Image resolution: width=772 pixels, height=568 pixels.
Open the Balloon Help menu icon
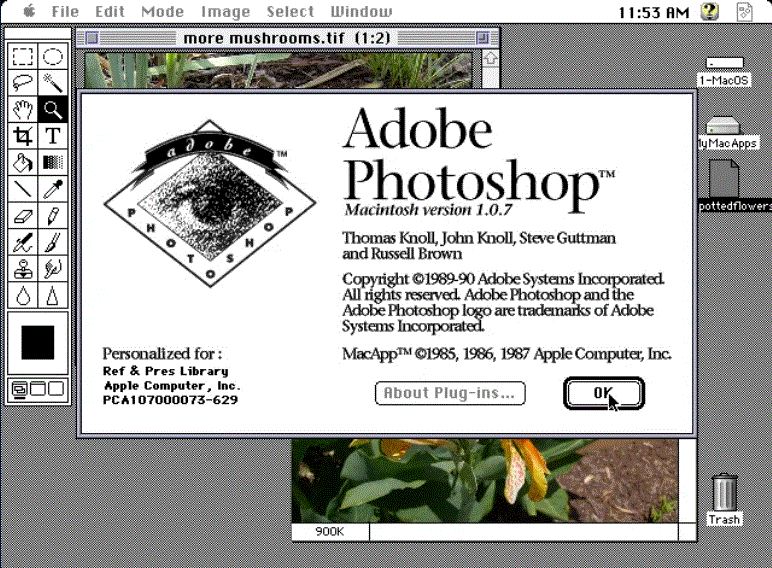[709, 11]
